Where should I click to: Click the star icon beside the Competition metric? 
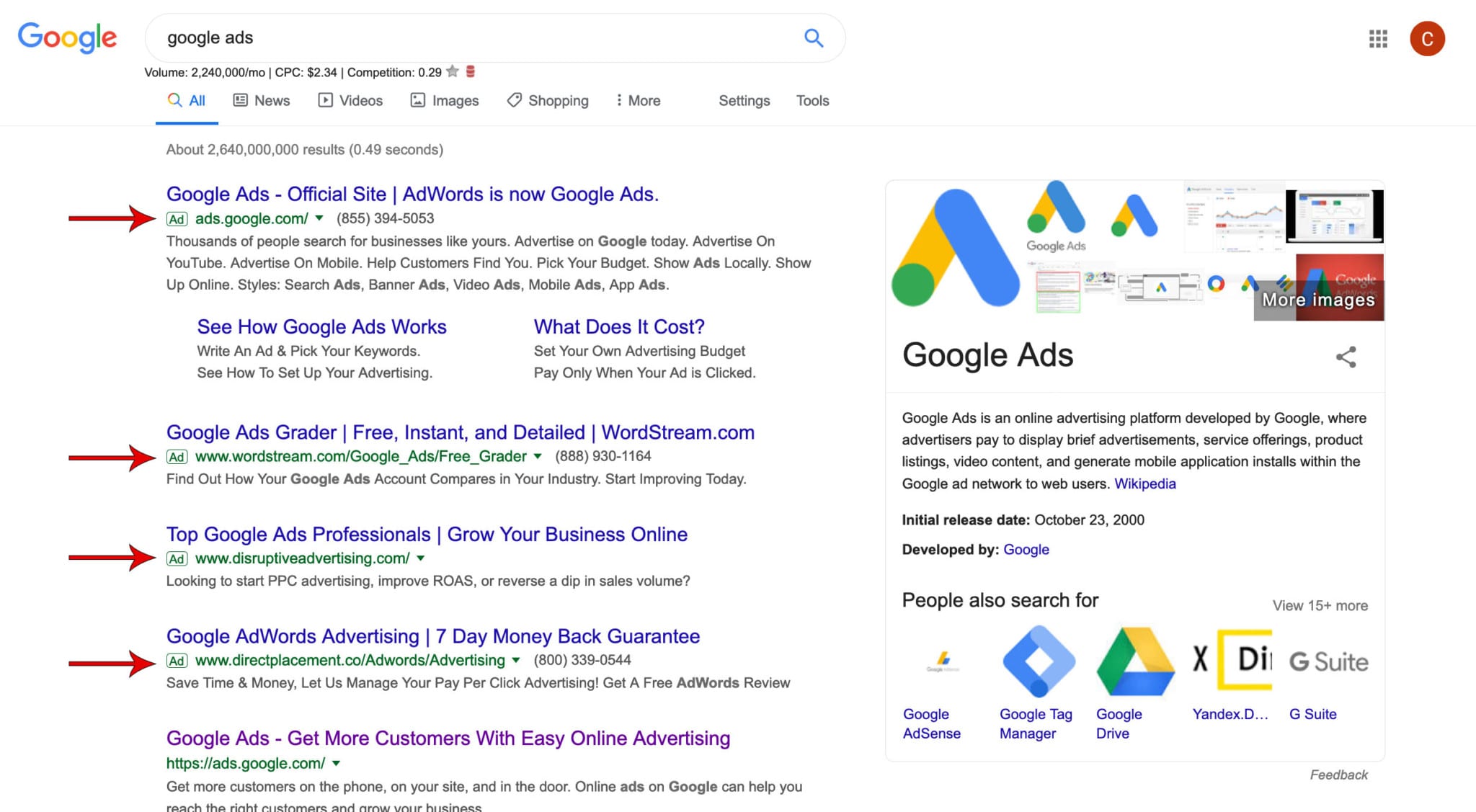coord(453,71)
